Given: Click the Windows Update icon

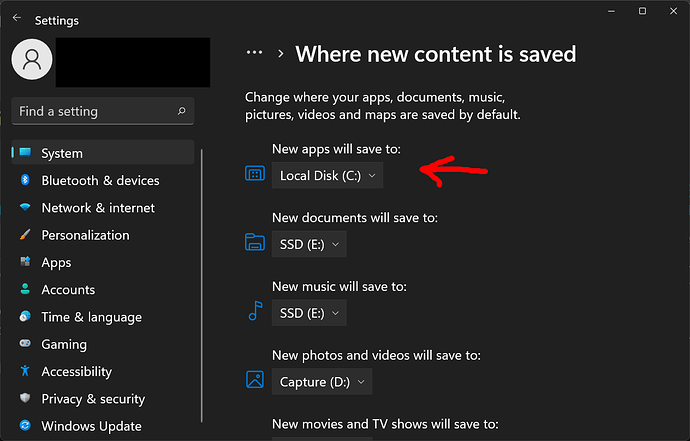Looking at the screenshot, I should pos(24,426).
